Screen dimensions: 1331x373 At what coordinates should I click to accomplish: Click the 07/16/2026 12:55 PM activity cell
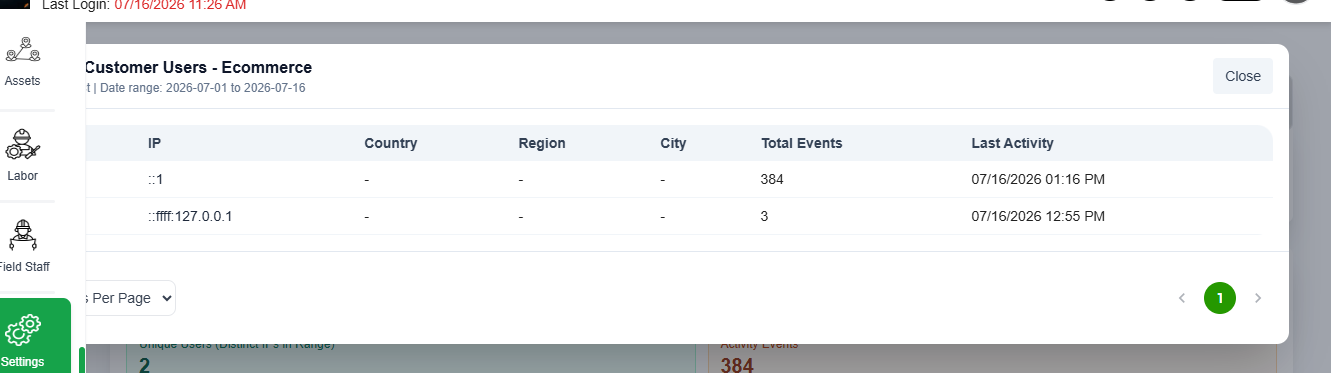(1038, 216)
